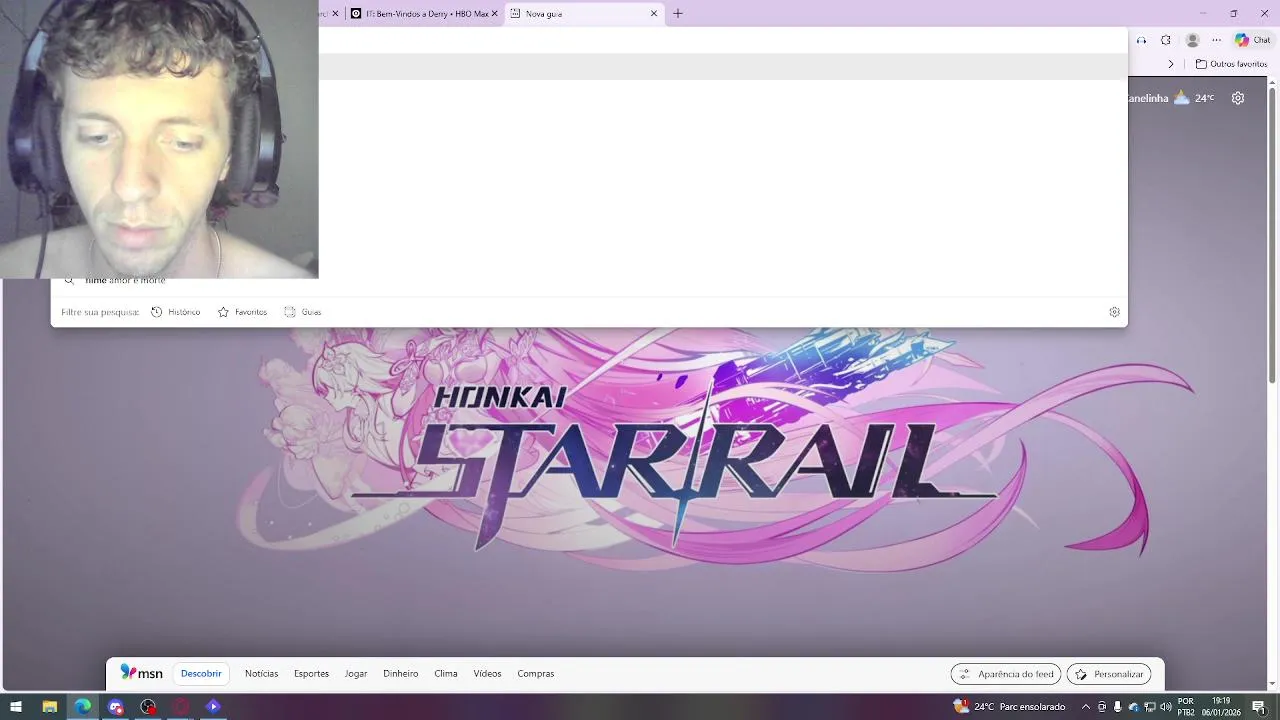Open the Chrome taskbar icon with badge
Screen dimensions: 1280x720
116,706
